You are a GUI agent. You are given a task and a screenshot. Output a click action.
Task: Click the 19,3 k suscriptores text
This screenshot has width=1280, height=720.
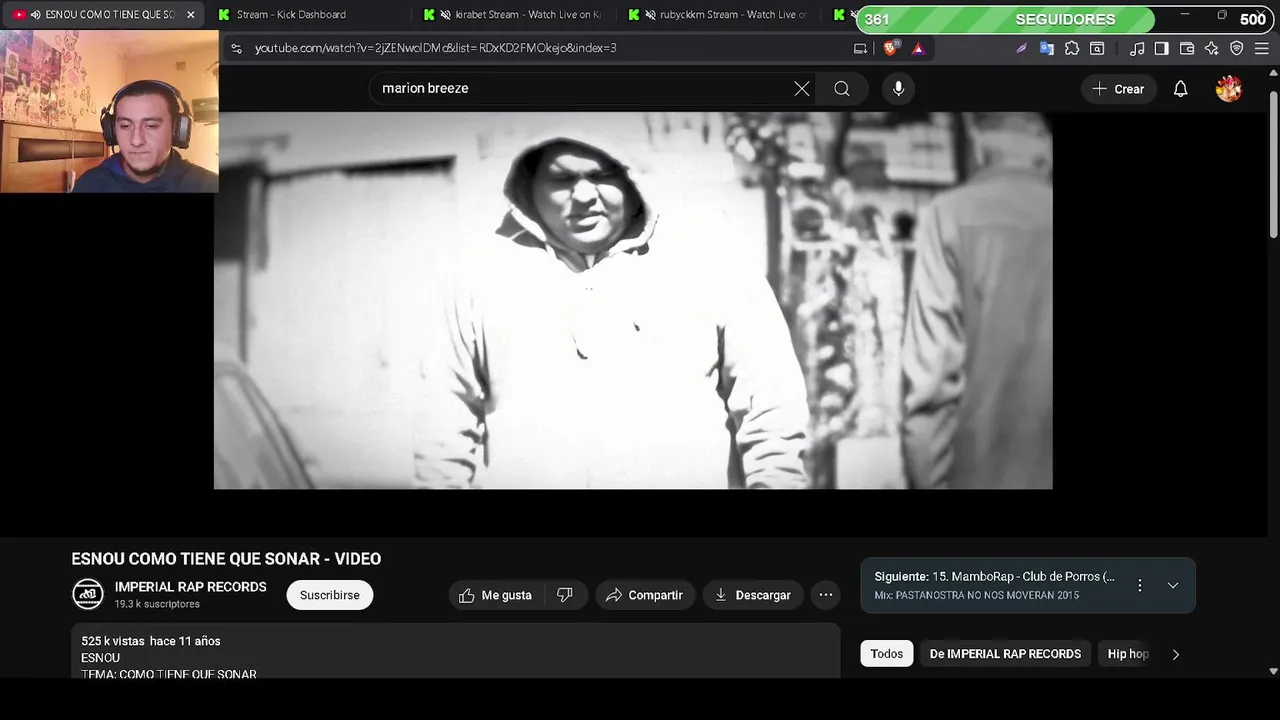(157, 604)
